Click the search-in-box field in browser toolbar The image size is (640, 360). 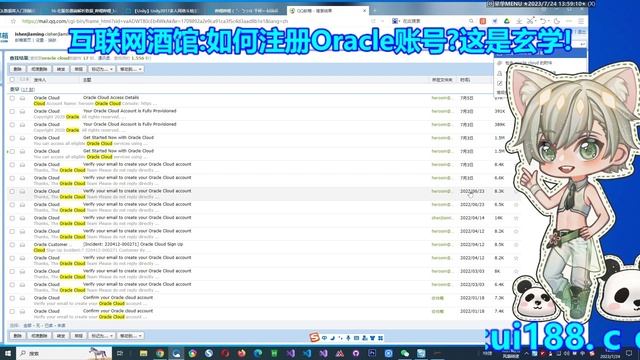429,21
